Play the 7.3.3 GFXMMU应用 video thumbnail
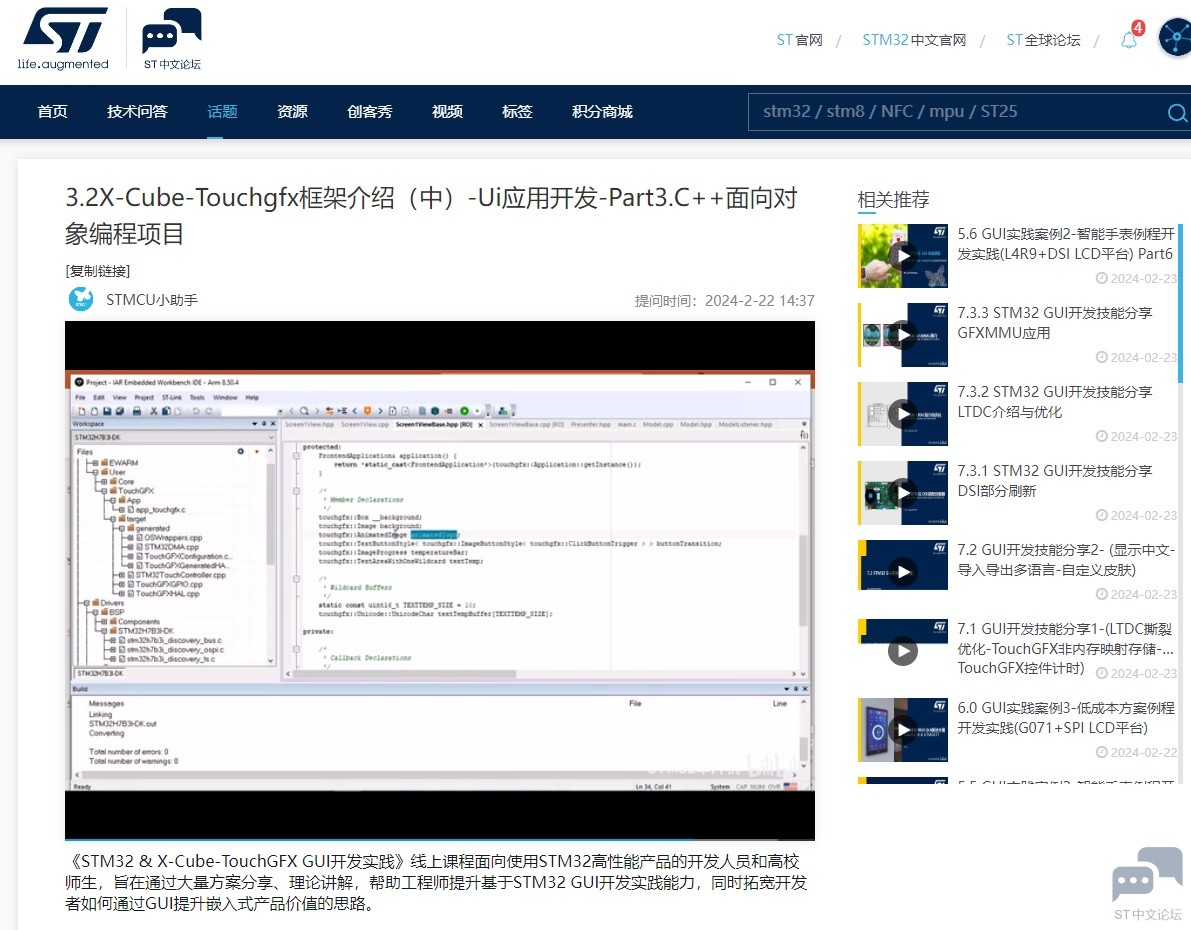The width and height of the screenshot is (1191, 930). coord(903,334)
